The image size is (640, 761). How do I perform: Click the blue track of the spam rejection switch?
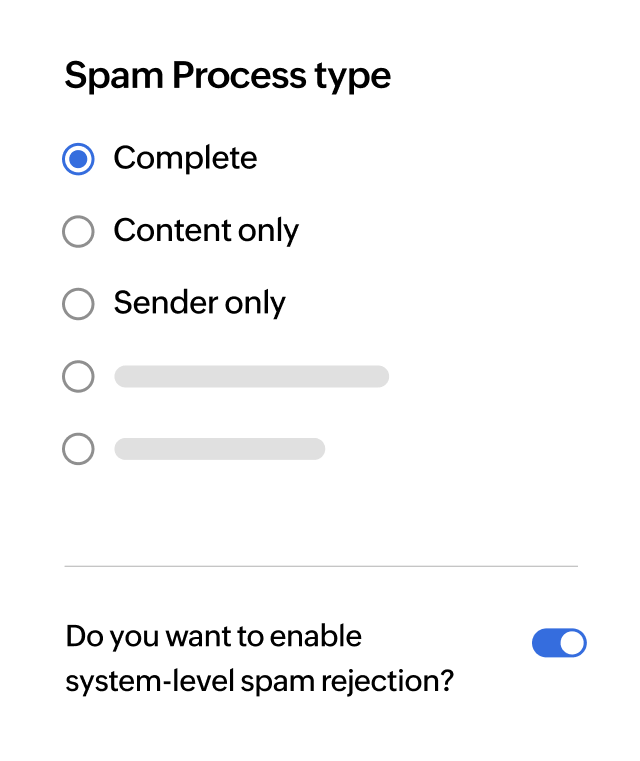(545, 643)
